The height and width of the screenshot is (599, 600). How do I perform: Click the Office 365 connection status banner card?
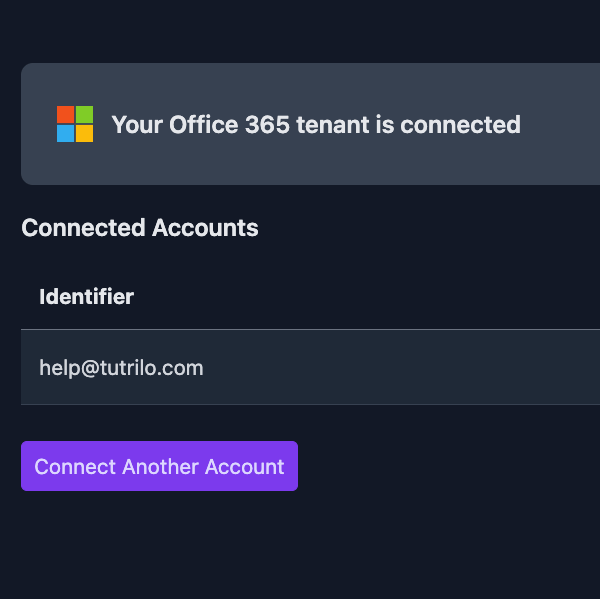pyautogui.click(x=310, y=124)
